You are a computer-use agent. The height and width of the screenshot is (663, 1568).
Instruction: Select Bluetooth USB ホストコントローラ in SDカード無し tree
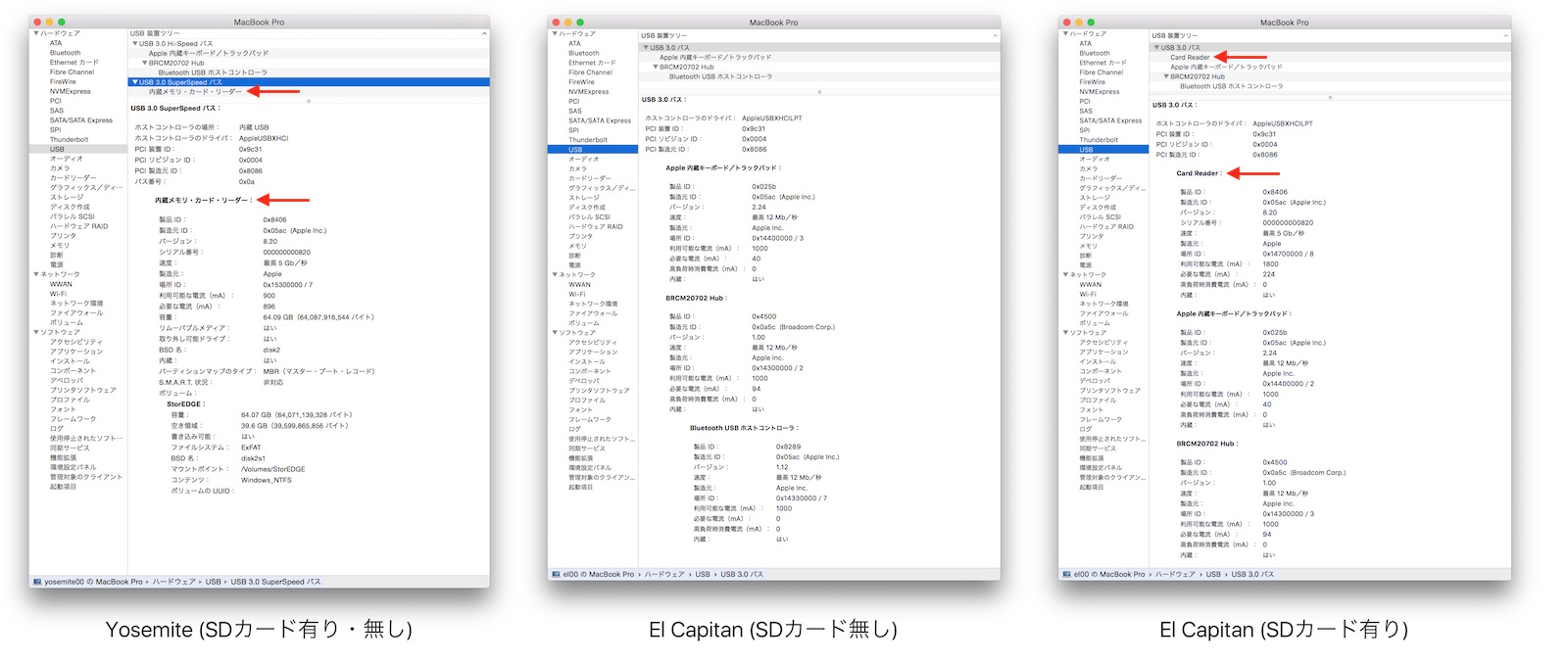coord(720,76)
